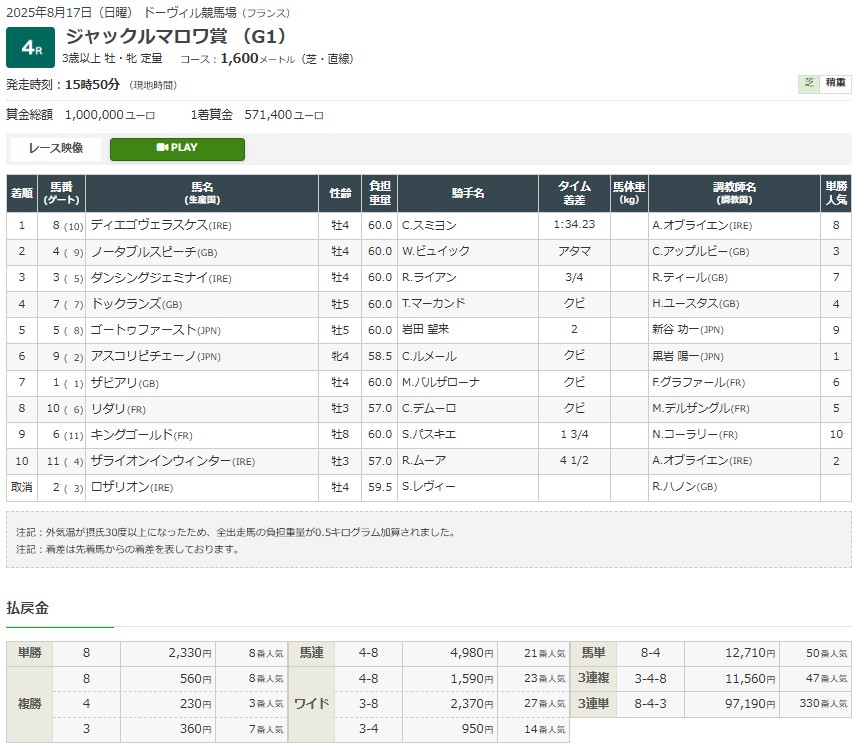The image size is (857, 748).
Task: Click the green 4R race number badge
Action: 30,48
